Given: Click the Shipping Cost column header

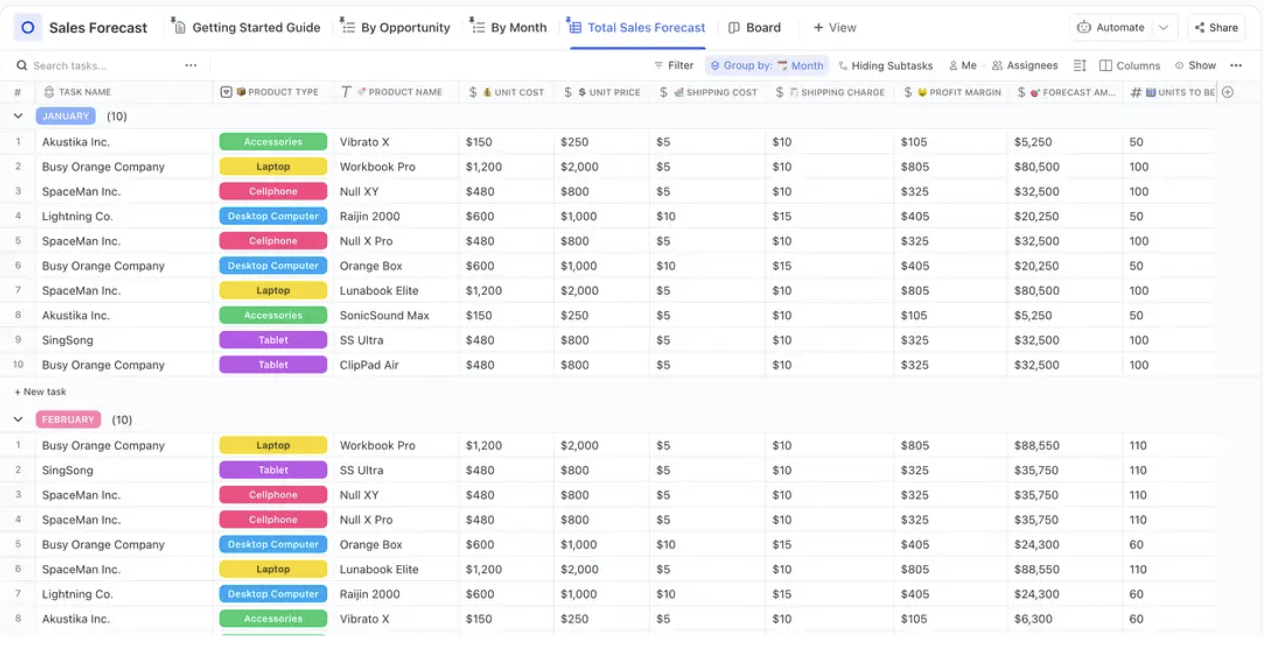Looking at the screenshot, I should tap(708, 92).
